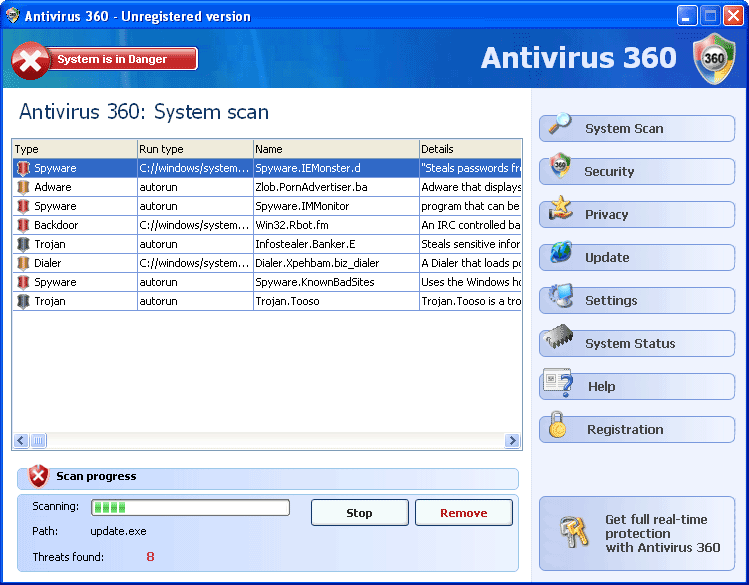
Task: Click the horizontal scrollbar thumb
Action: (x=39, y=440)
